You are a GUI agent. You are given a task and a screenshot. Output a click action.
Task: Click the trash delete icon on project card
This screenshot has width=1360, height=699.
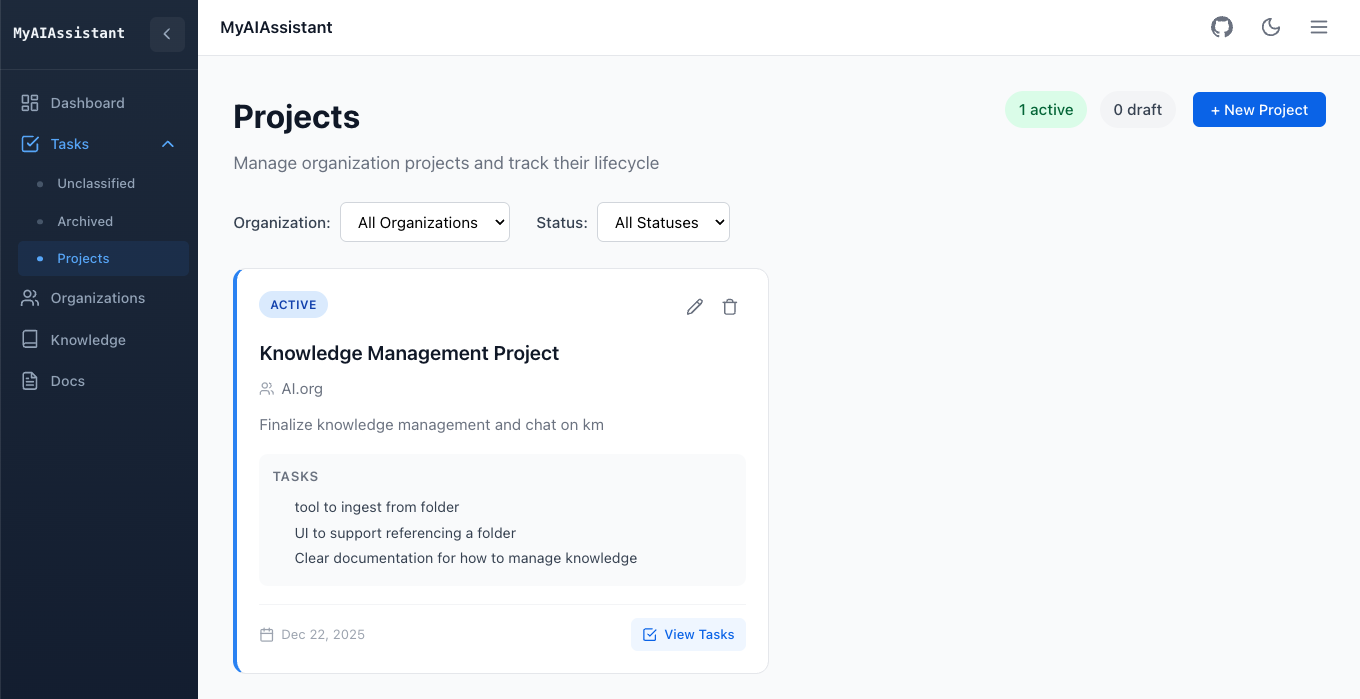pos(730,307)
